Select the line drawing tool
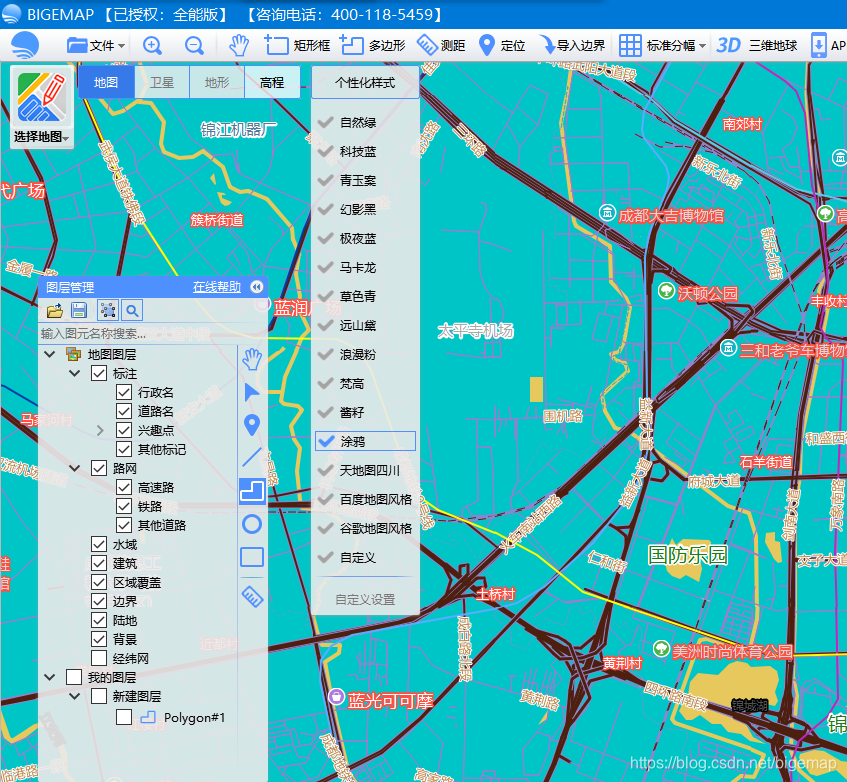This screenshot has height=782, width=847. (x=252, y=457)
